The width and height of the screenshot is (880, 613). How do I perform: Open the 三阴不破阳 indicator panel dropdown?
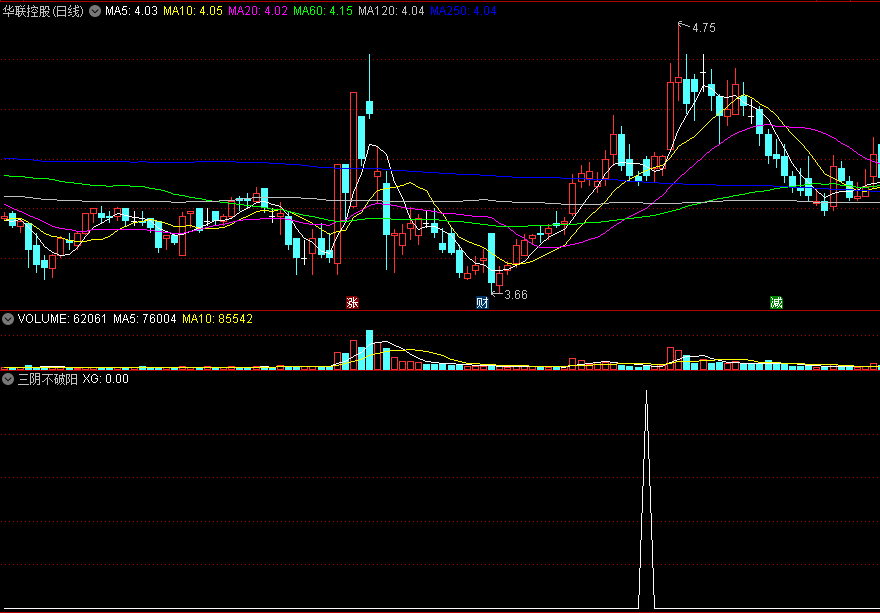8,379
